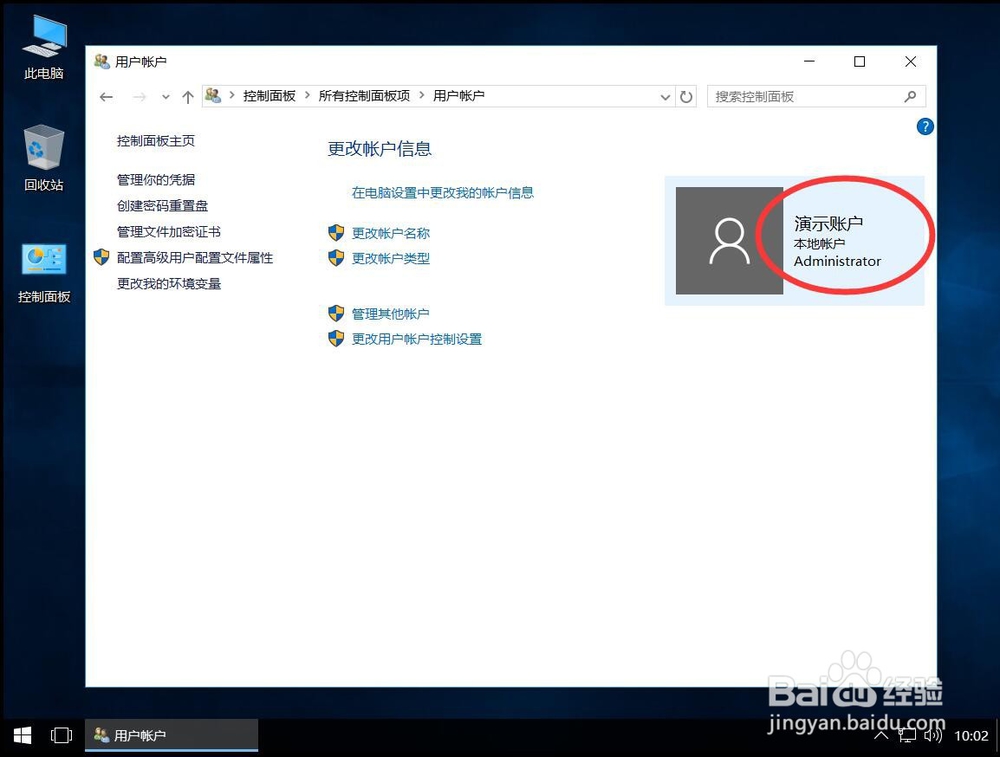Open the 管理其他帐户 link

(x=393, y=312)
